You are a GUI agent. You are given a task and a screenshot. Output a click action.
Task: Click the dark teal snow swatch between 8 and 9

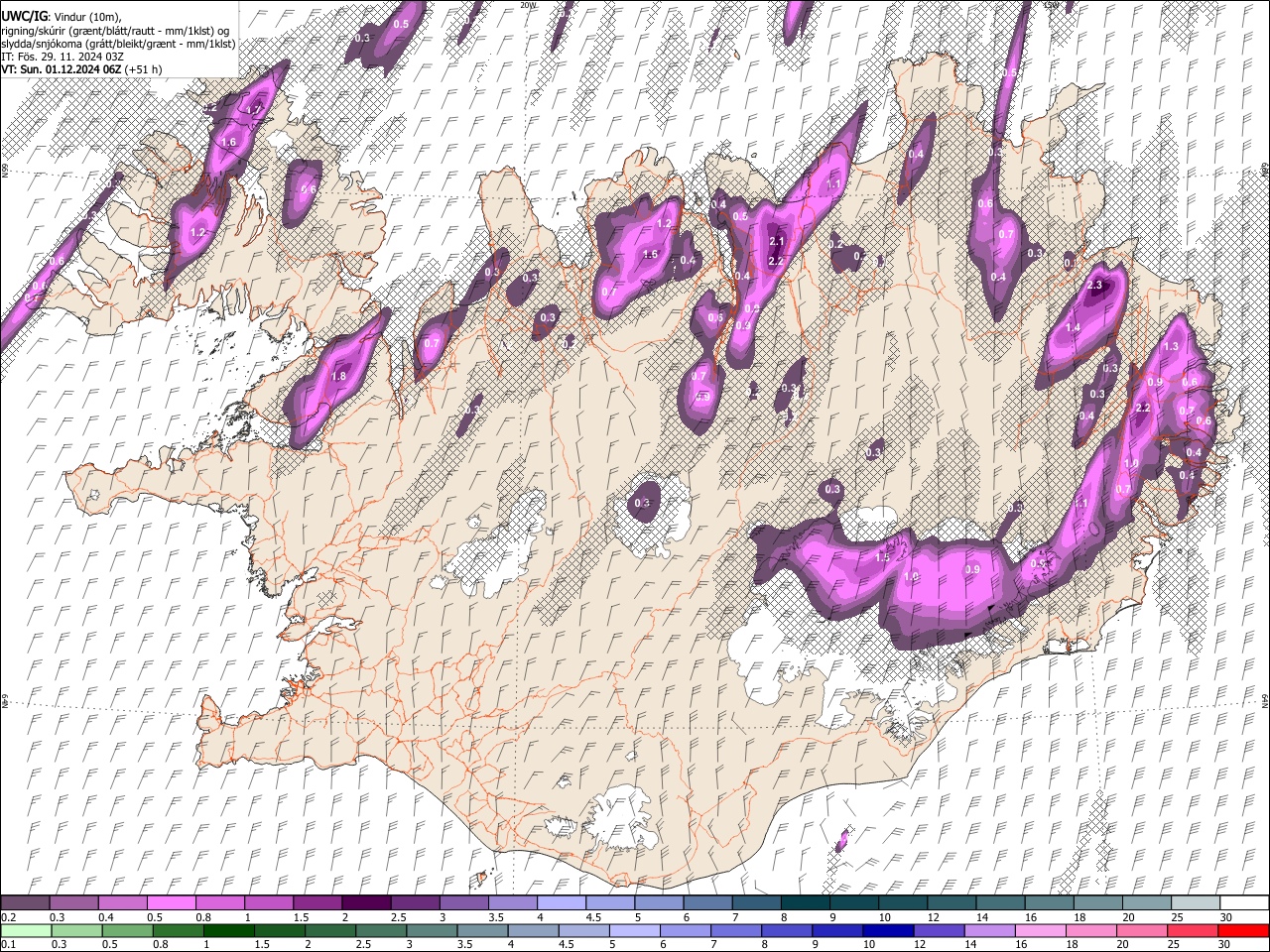[805, 903]
